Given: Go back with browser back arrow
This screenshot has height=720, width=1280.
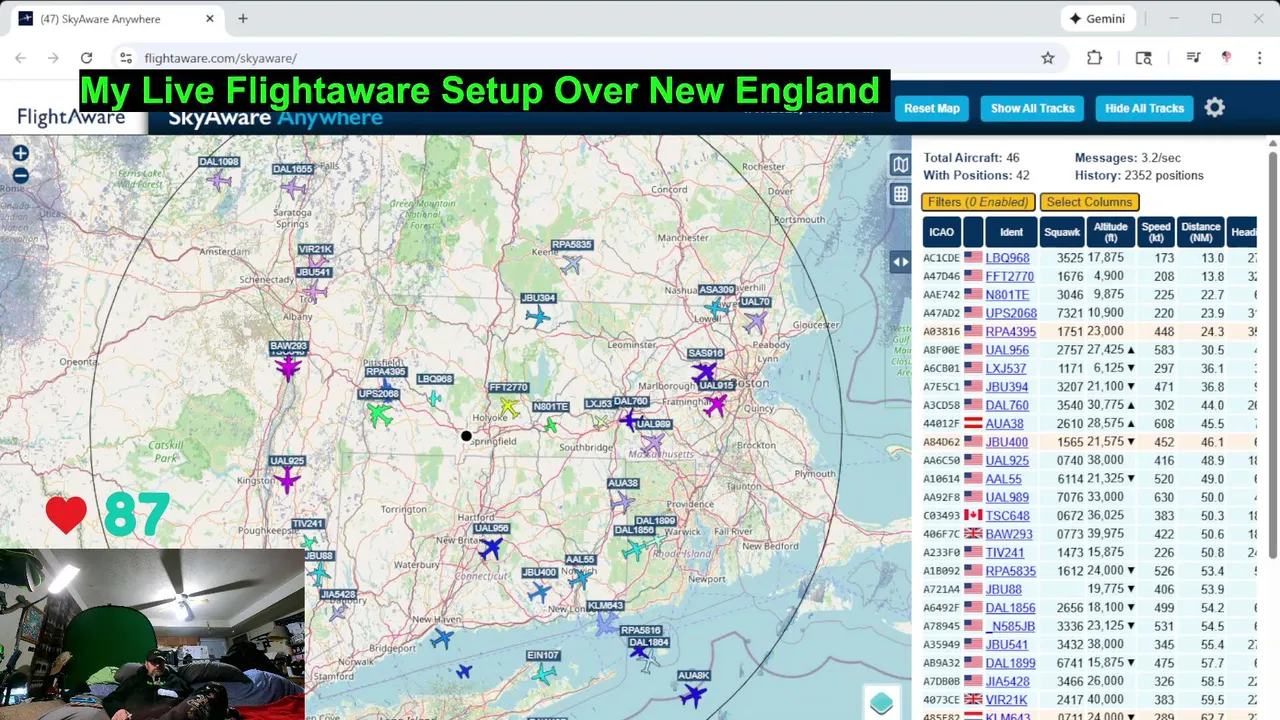Looking at the screenshot, I should click(x=21, y=58).
